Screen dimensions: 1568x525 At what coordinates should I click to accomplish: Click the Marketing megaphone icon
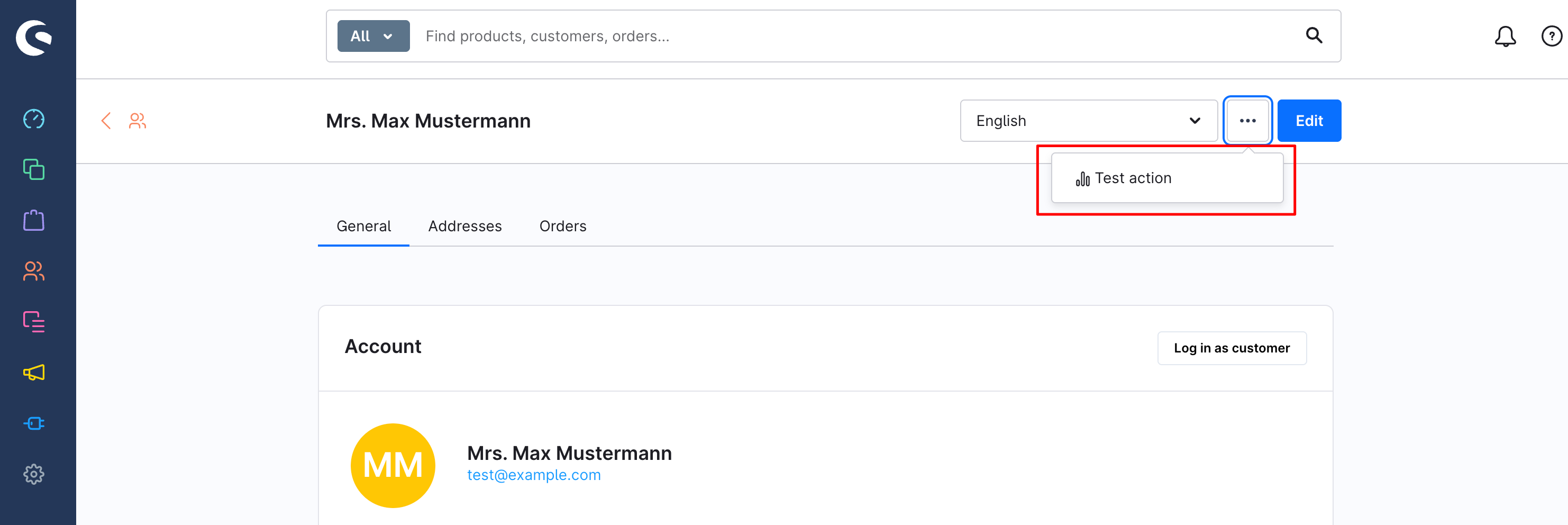(34, 373)
